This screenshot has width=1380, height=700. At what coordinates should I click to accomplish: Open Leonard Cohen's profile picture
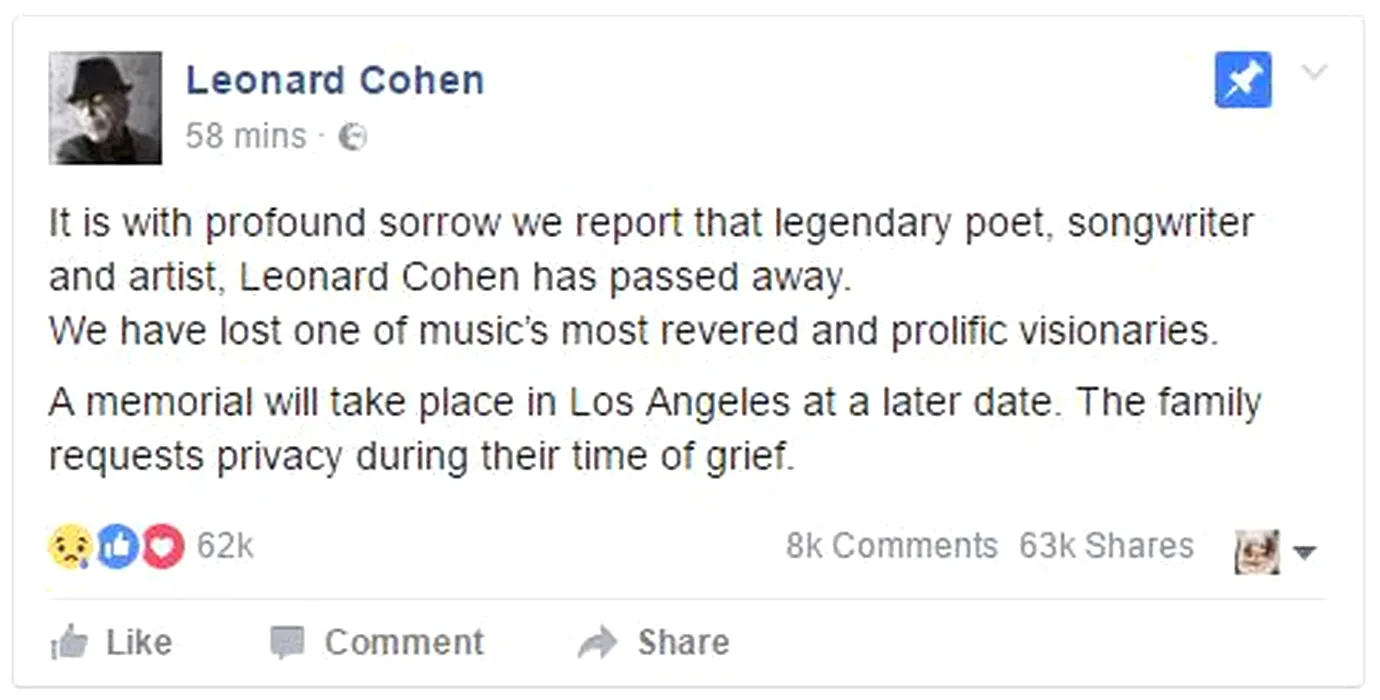[x=105, y=107]
